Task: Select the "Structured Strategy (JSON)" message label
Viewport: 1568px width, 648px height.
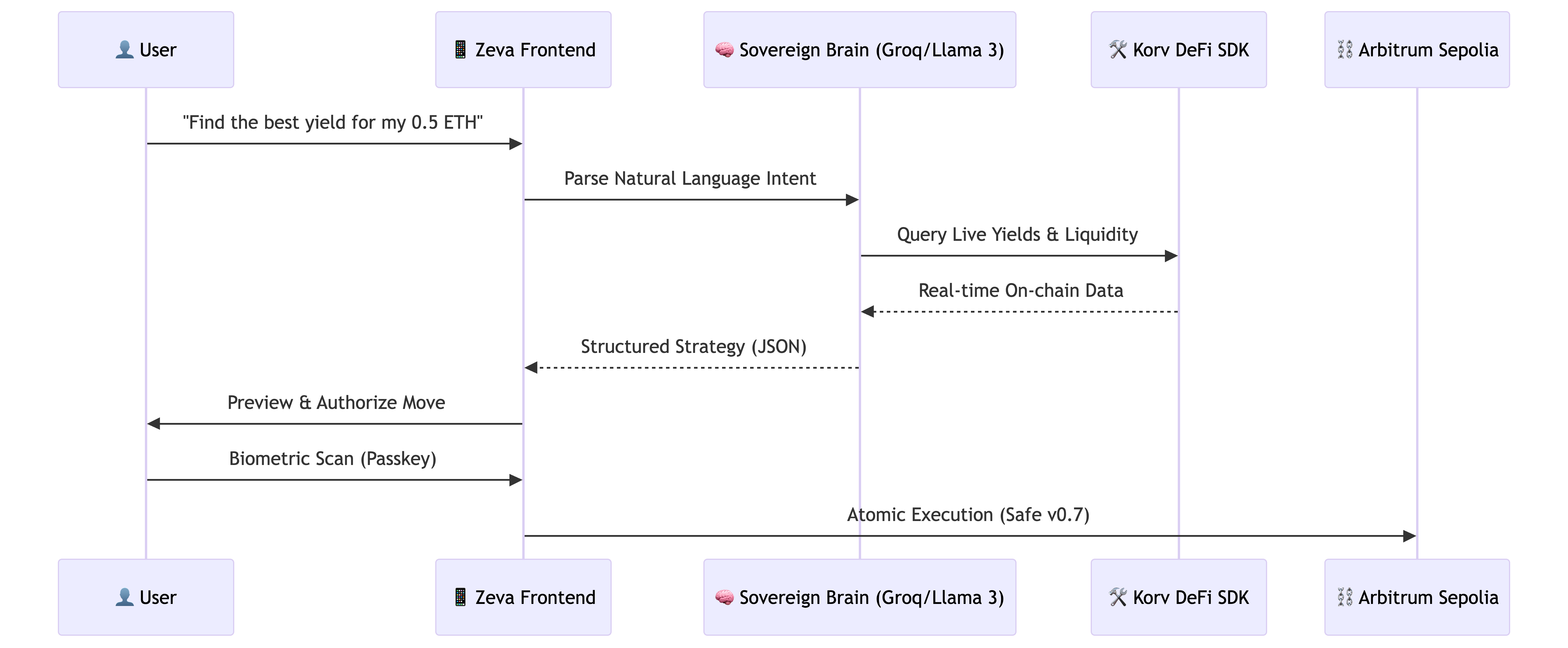Action: tap(693, 346)
